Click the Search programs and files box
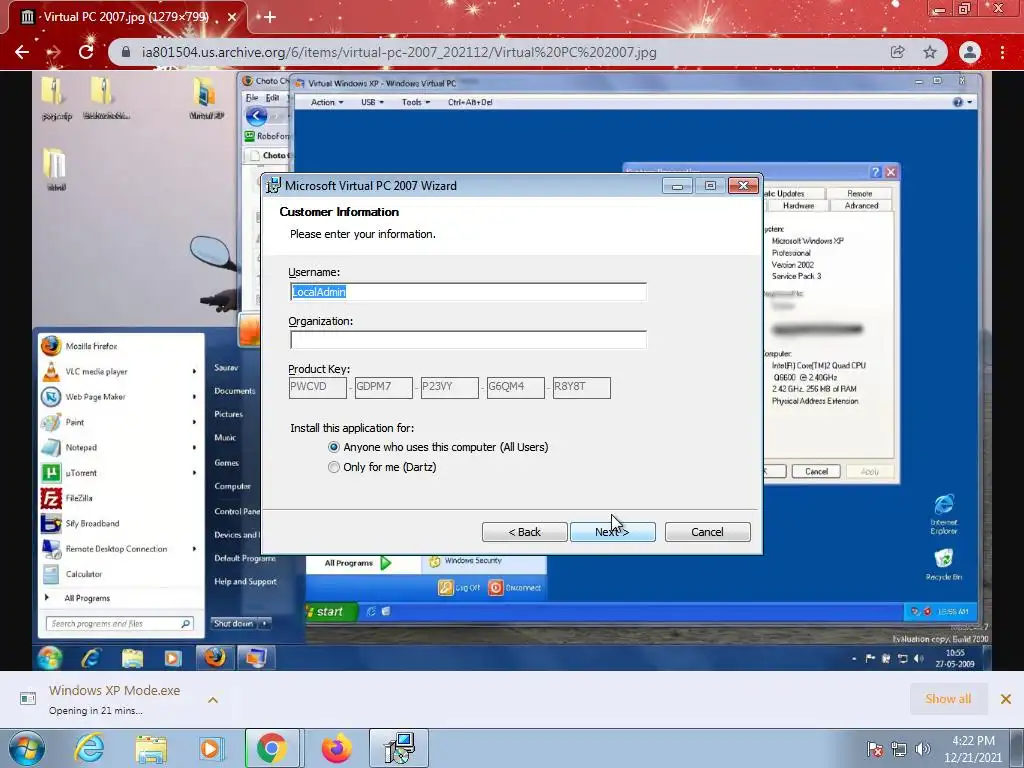Viewport: 1024px width, 768px height. point(120,624)
